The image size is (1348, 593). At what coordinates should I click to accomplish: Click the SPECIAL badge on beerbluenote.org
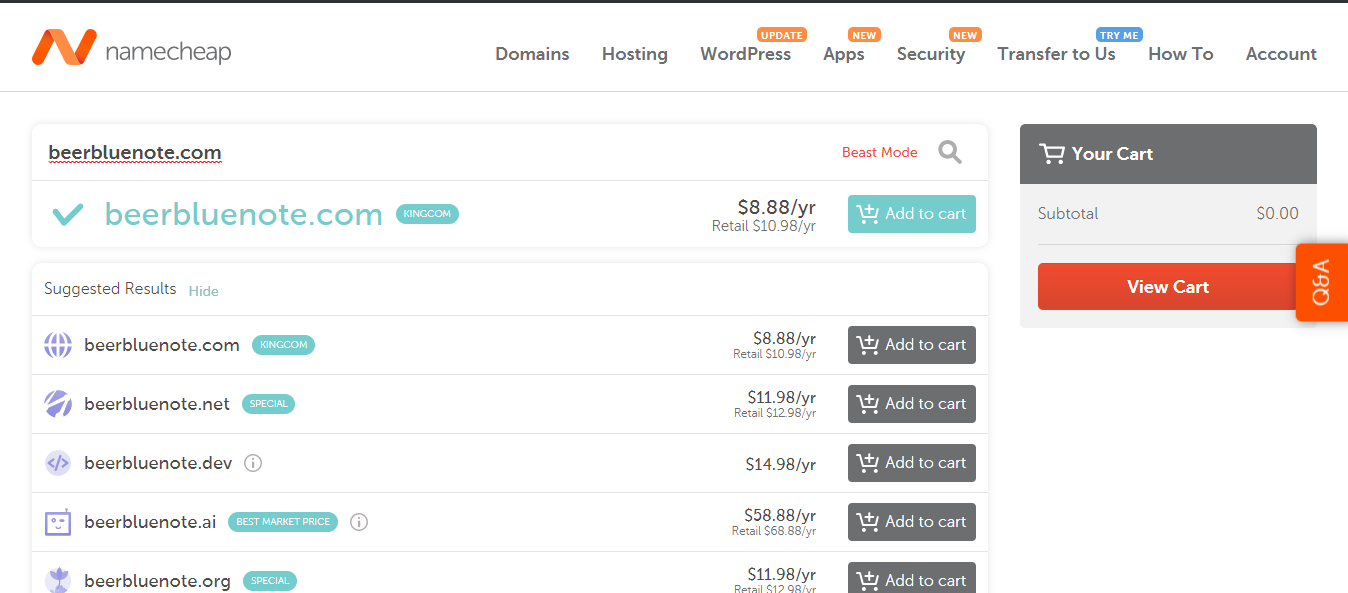click(270, 581)
